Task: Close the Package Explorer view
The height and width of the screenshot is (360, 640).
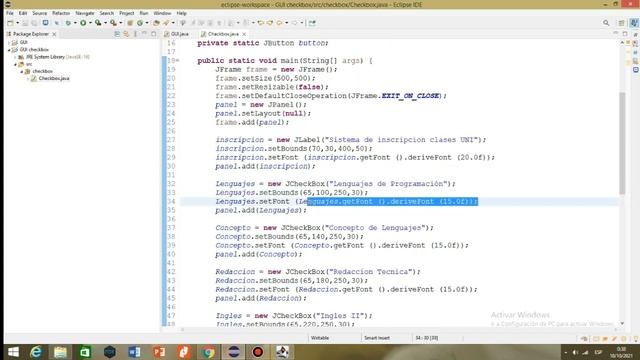Action: [54, 34]
